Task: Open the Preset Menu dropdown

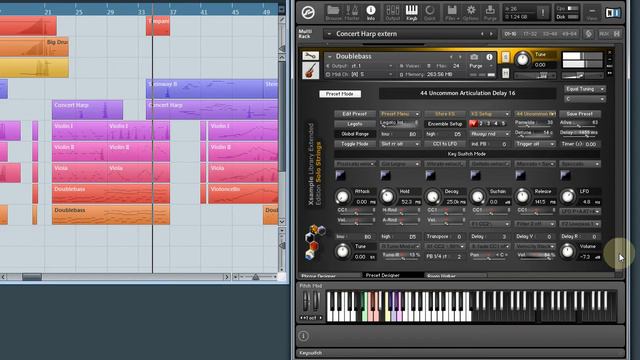Action: point(400,114)
